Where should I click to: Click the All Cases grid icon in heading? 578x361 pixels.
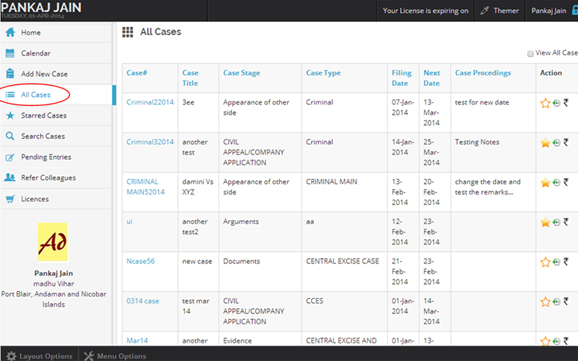[x=128, y=32]
